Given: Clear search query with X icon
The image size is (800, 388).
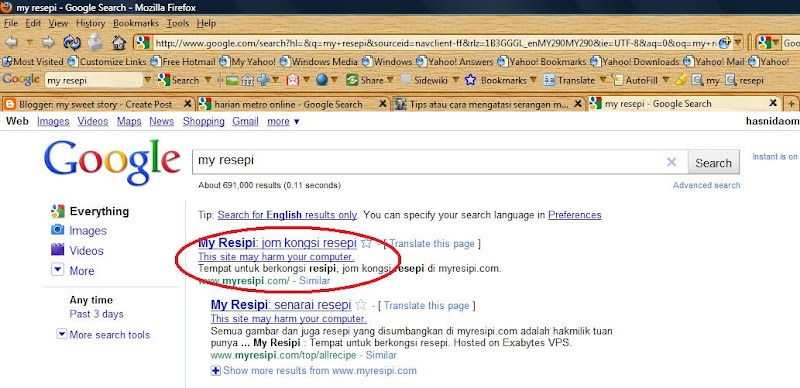Looking at the screenshot, I should coord(671,162).
